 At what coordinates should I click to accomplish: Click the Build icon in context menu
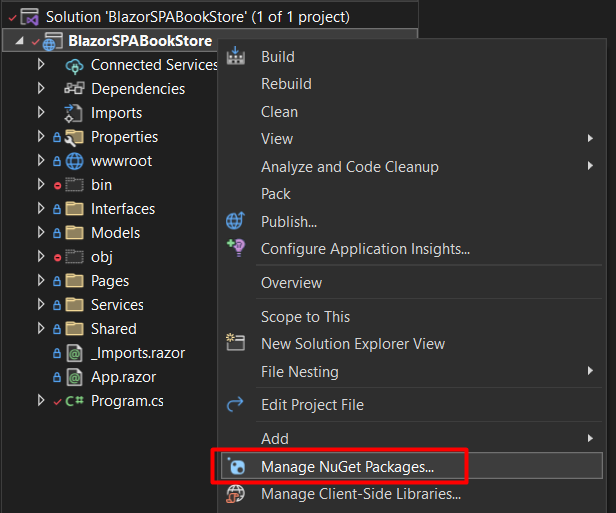pos(236,57)
